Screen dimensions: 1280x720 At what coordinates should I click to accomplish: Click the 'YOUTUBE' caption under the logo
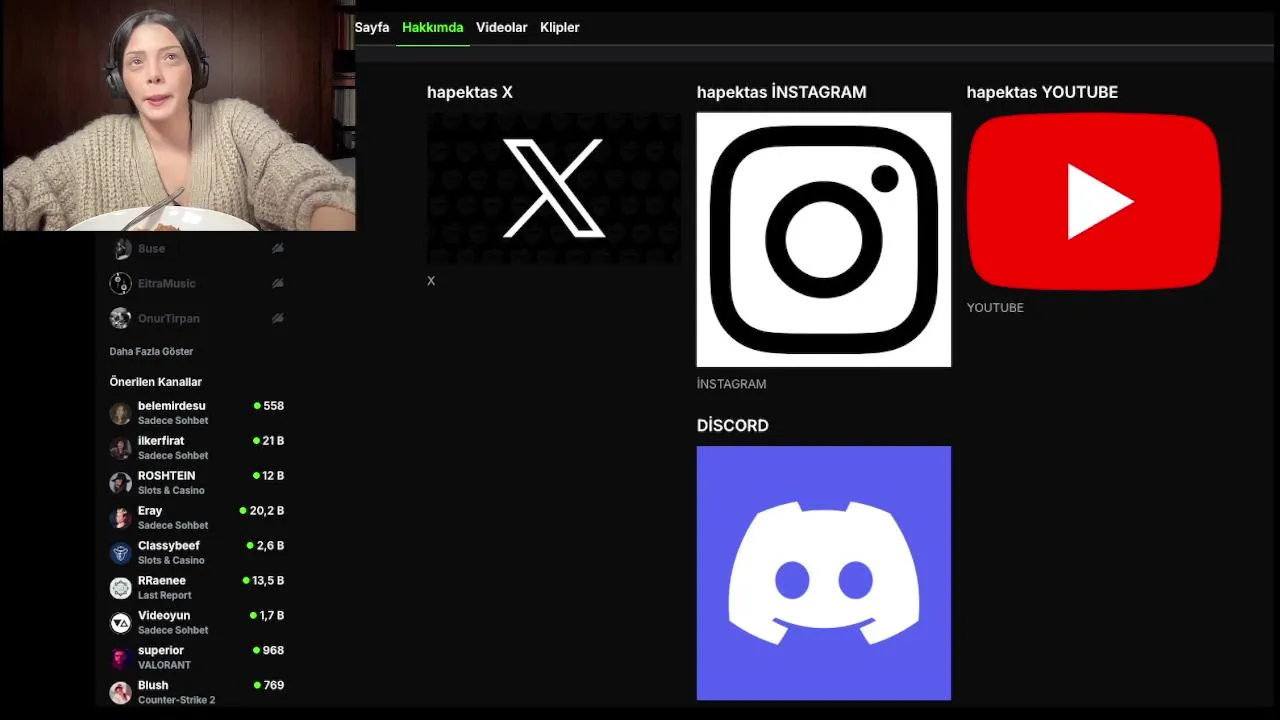tap(995, 308)
